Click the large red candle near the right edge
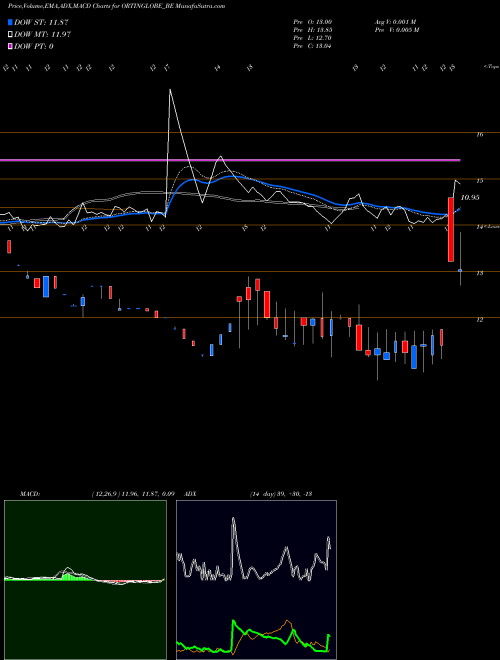This screenshot has height=660, width=500. click(x=451, y=229)
